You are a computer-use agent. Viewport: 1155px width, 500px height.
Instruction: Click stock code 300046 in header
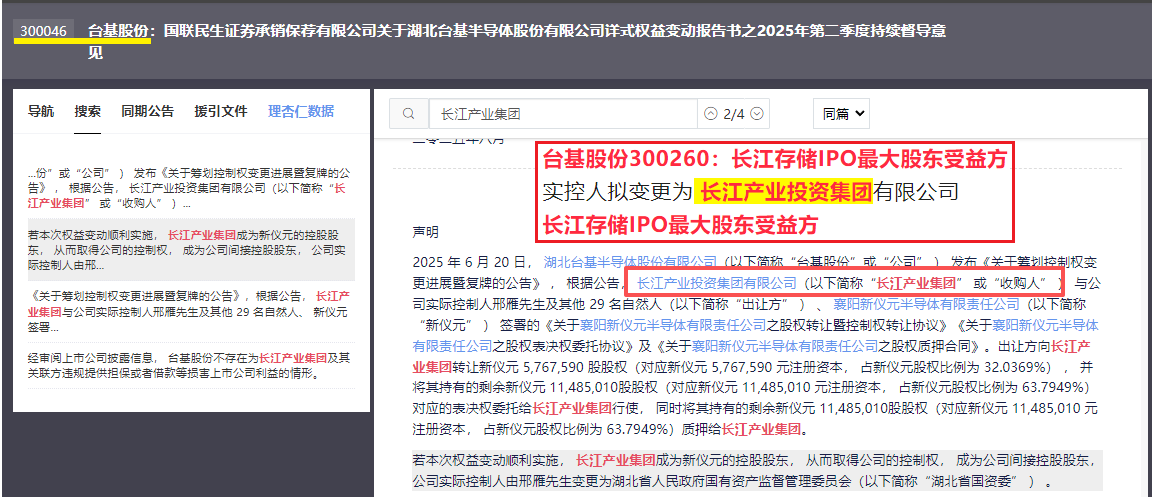(x=44, y=31)
